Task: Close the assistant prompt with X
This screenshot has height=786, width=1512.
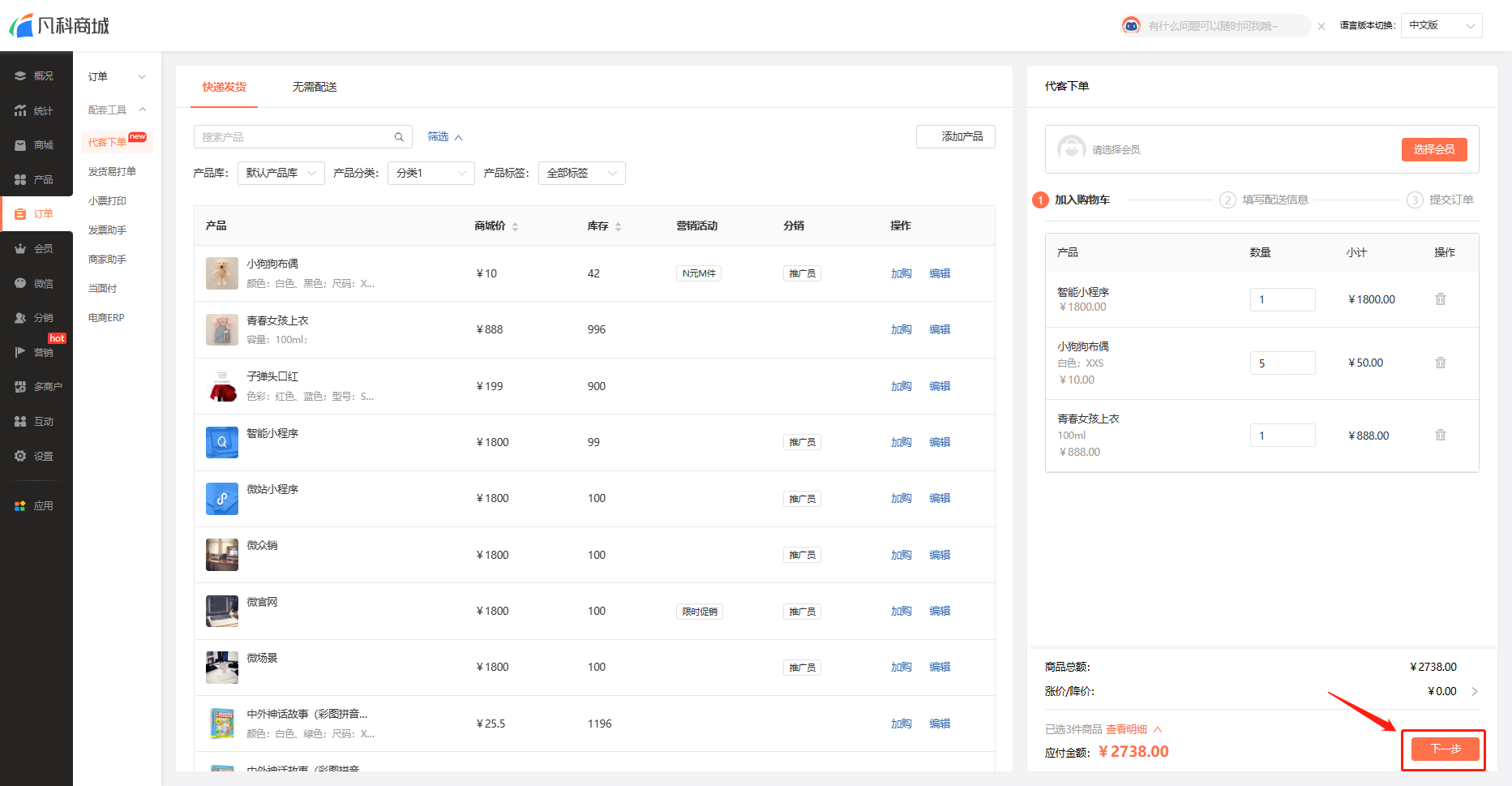Action: point(1321,26)
